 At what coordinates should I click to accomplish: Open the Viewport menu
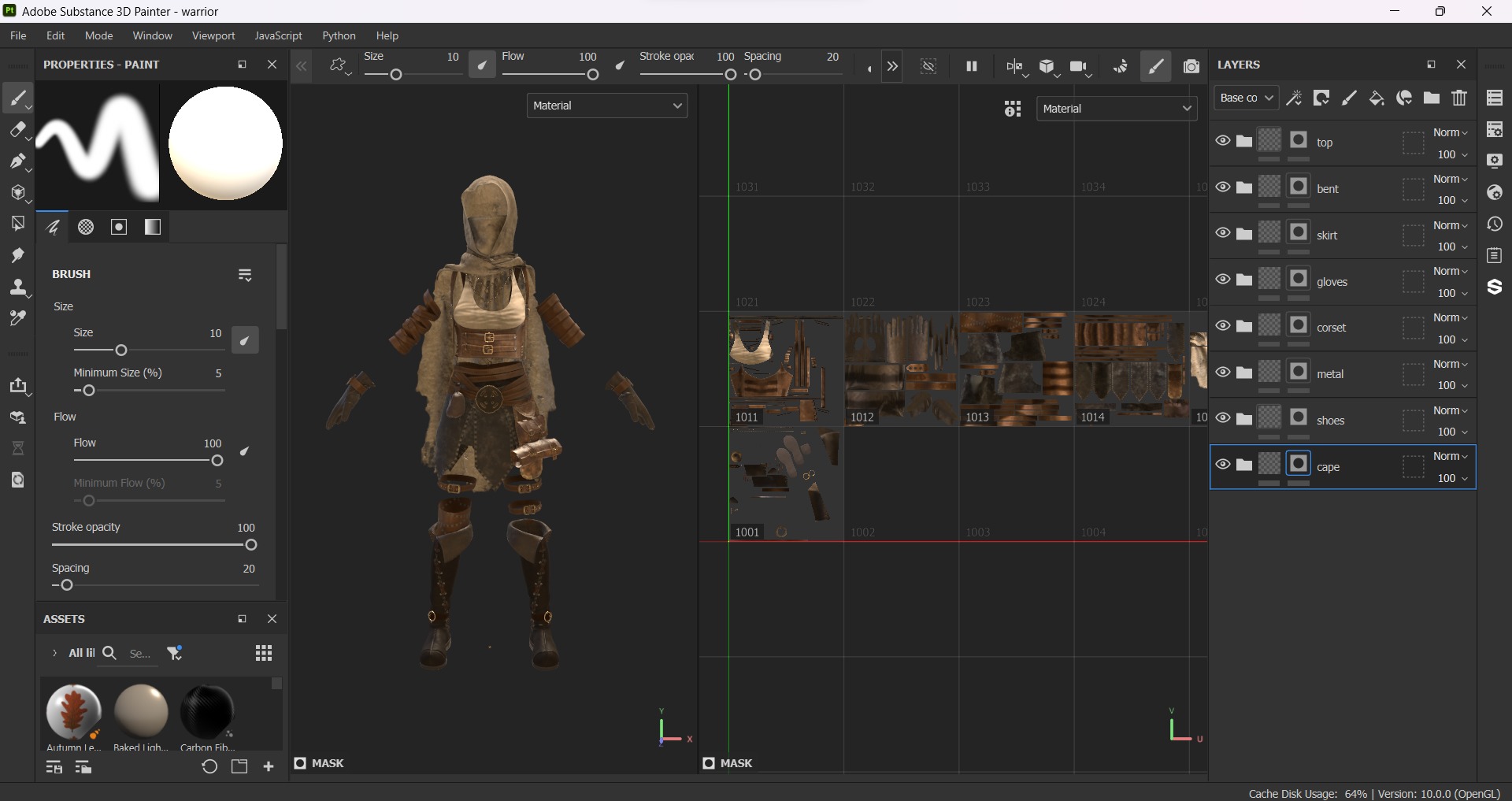[213, 35]
